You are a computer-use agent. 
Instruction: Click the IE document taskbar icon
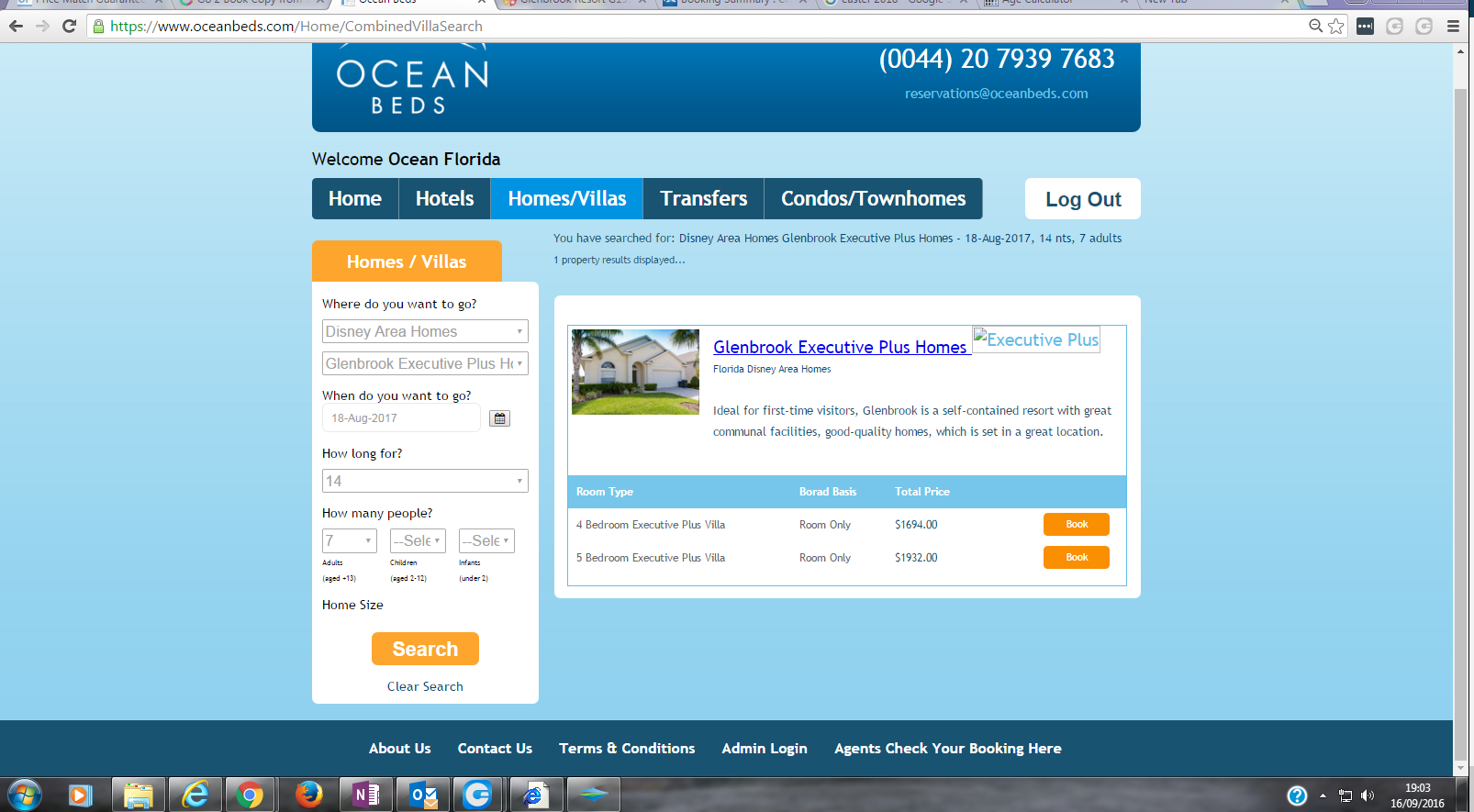[535, 795]
